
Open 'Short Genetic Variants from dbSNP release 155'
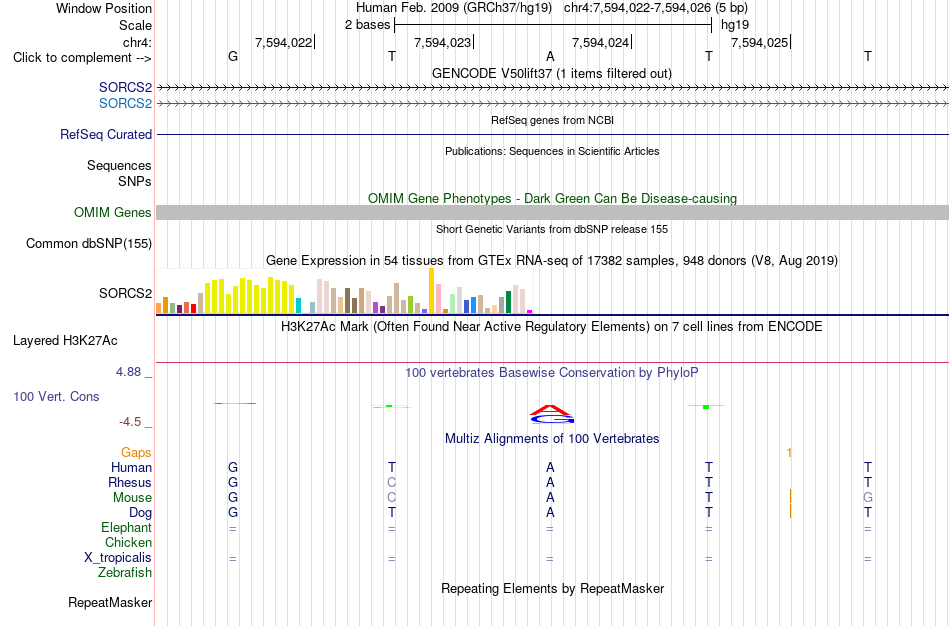tap(552, 229)
